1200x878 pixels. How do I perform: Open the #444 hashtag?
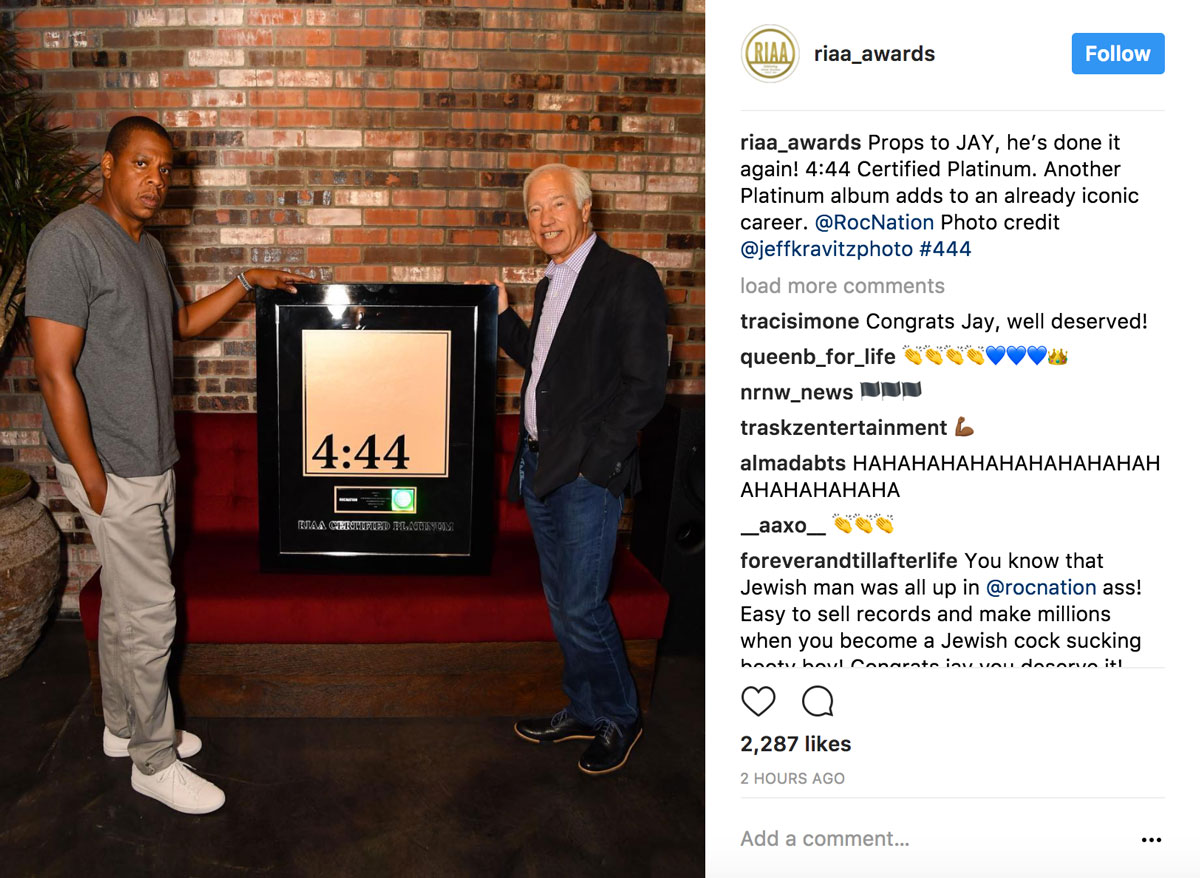(945, 249)
